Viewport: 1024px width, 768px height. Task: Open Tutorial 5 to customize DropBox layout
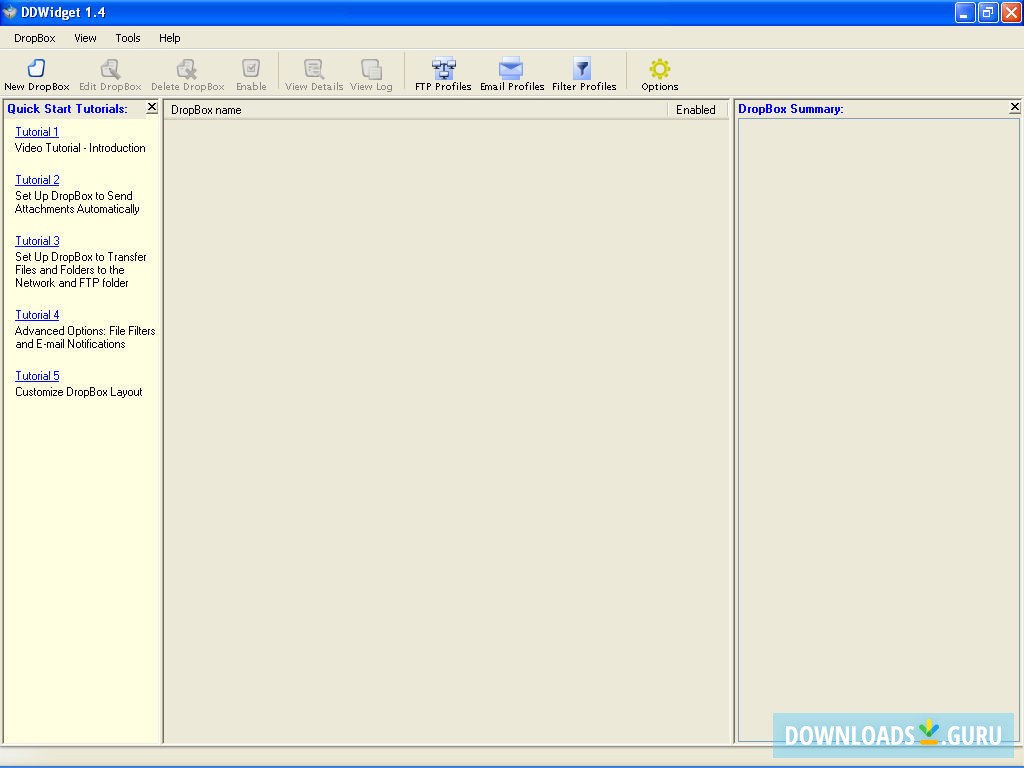tap(36, 375)
